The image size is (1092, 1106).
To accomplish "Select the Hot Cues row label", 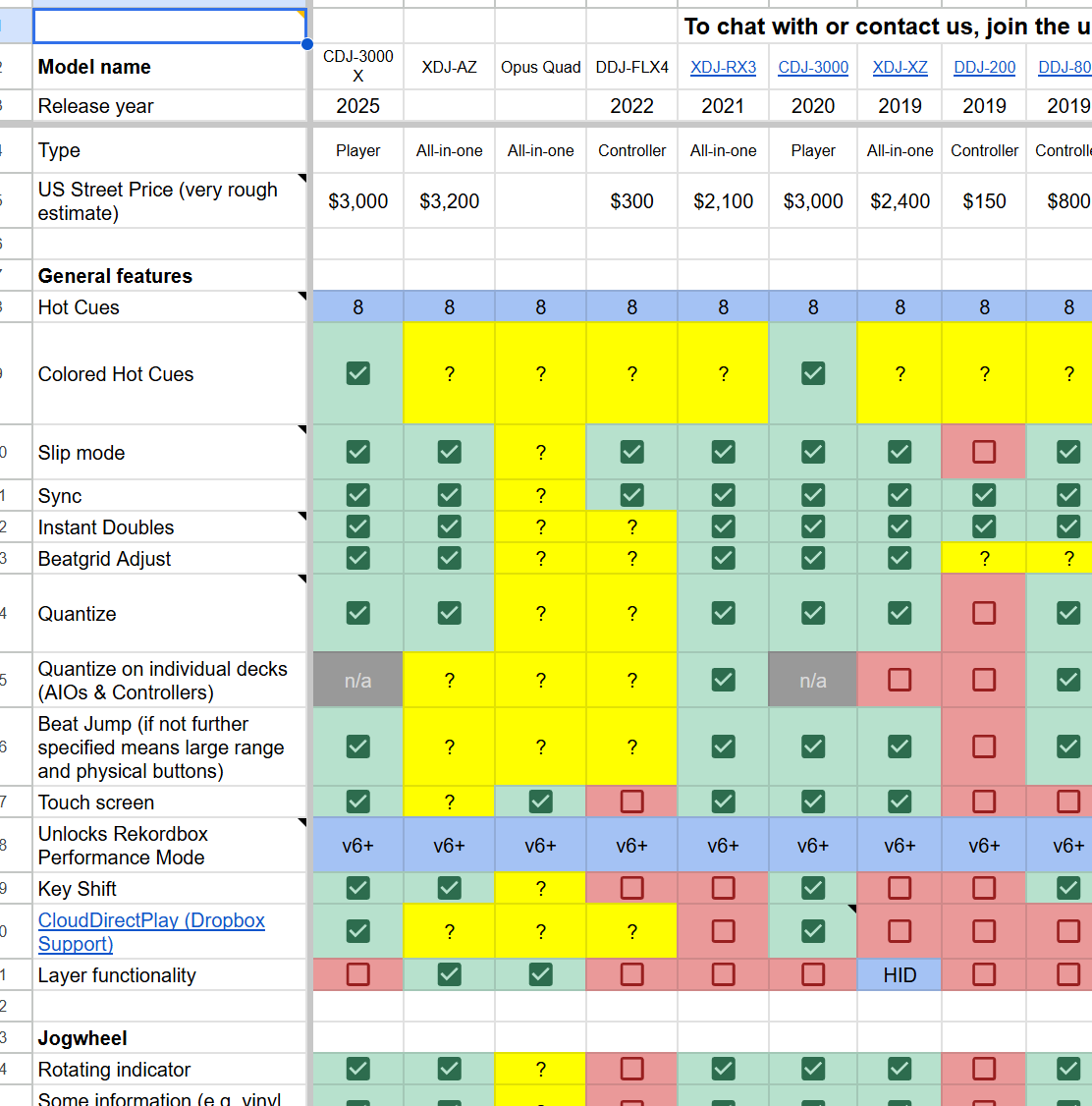I will (169, 306).
